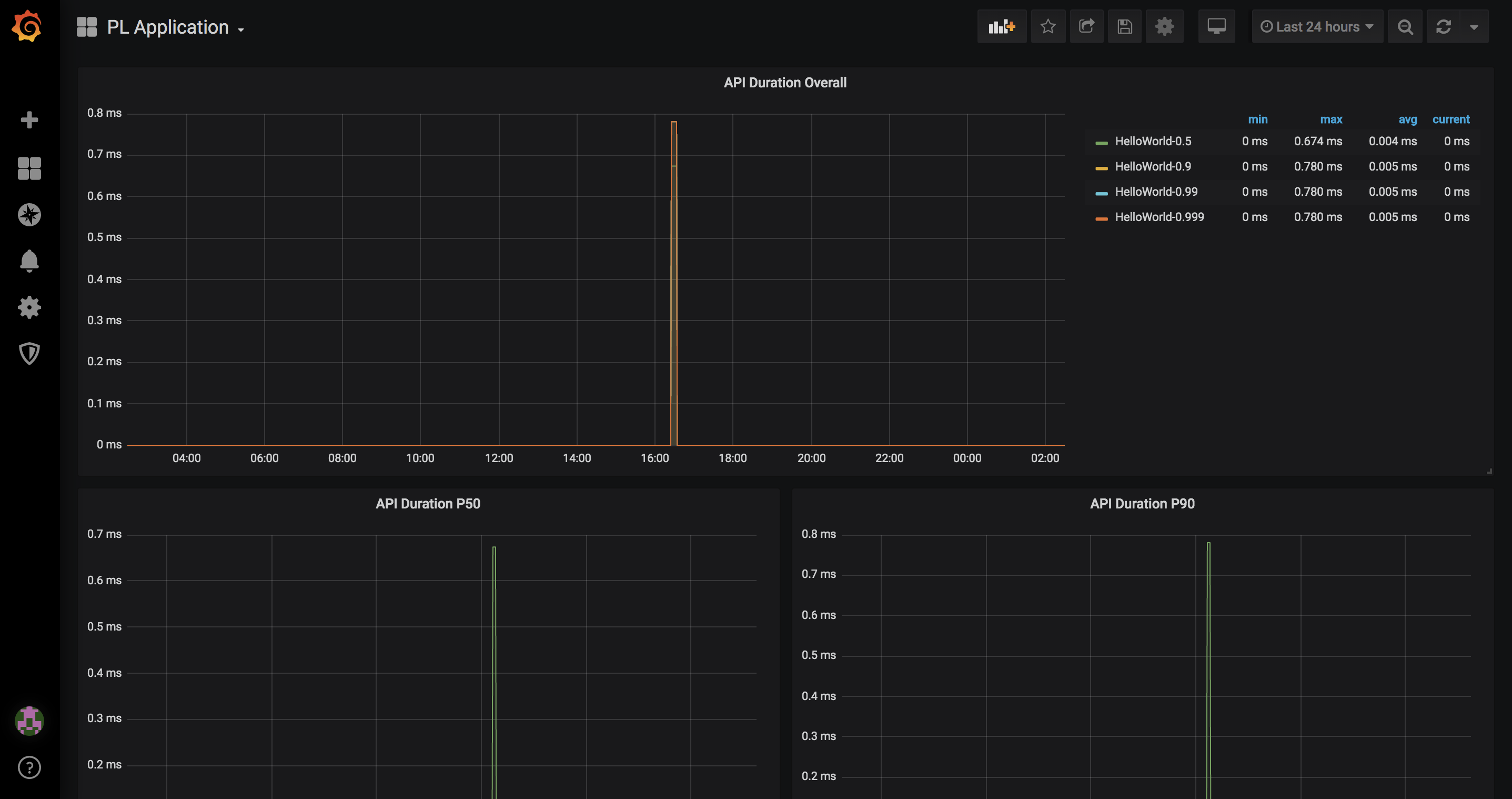The image size is (1512, 799).
Task: Open dashboard settings gear in toolbar
Action: tap(1165, 26)
